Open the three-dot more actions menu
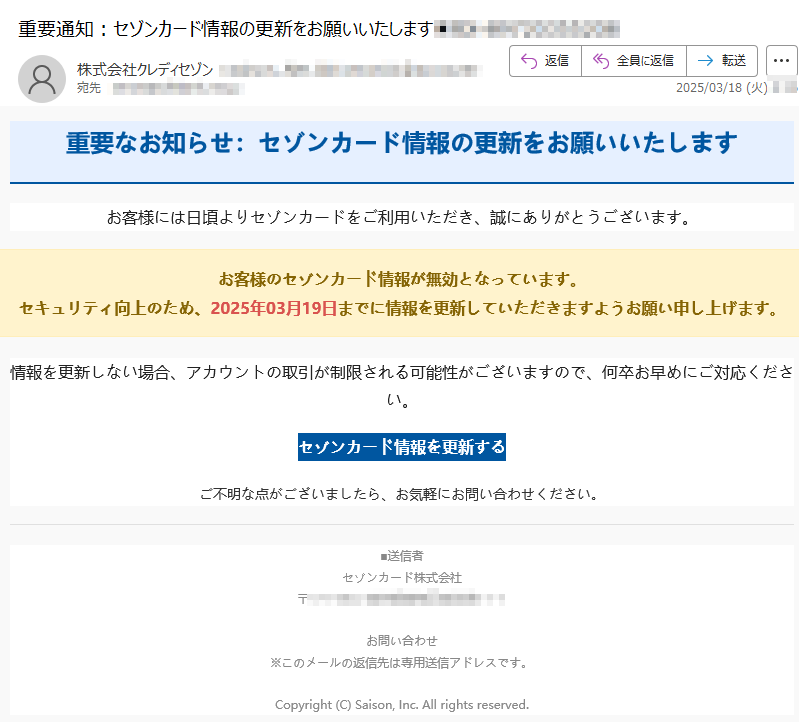This screenshot has height=722, width=799. tap(781, 61)
